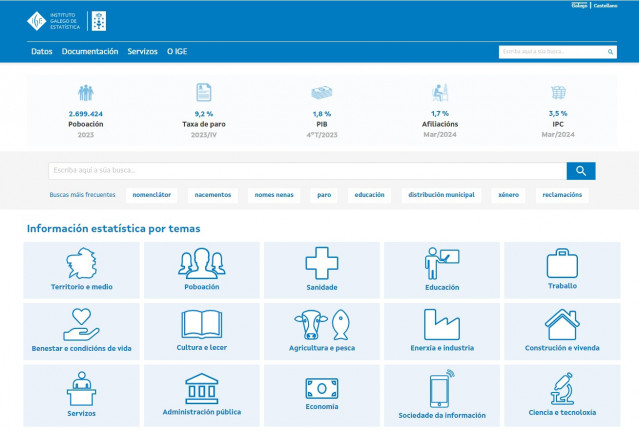The width and height of the screenshot is (639, 433).
Task: Click the Afiliacións indicator label
Action: coord(440,124)
